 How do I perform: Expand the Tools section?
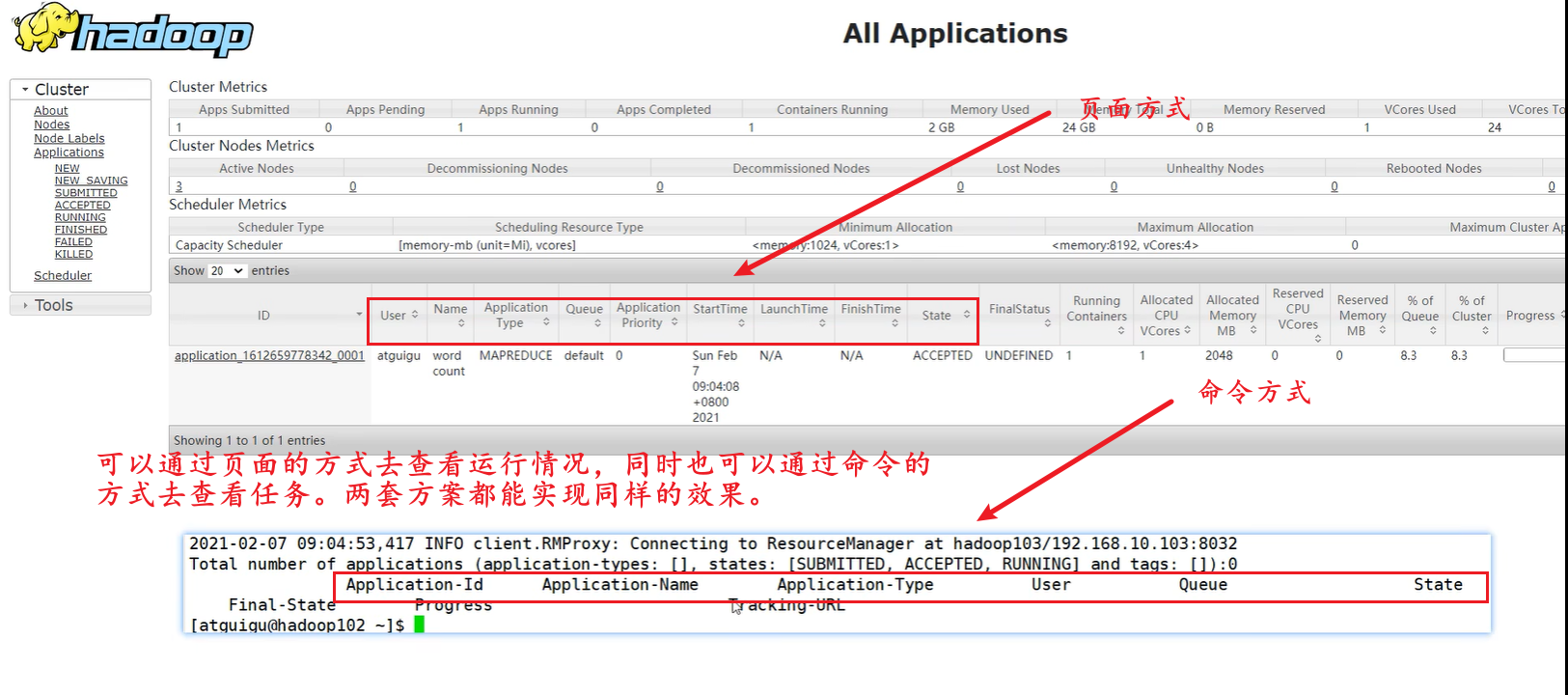click(x=80, y=305)
